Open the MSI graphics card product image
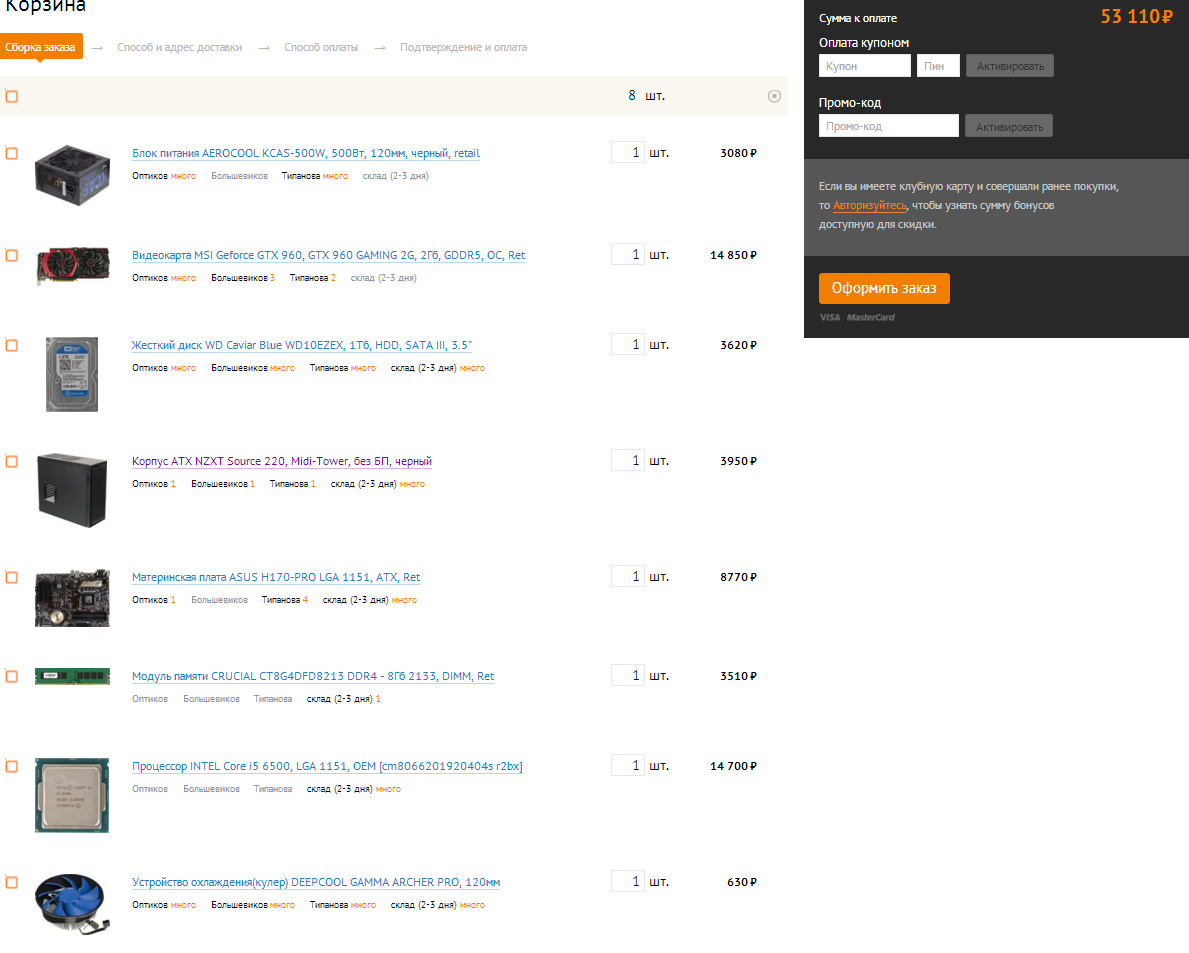 click(72, 265)
